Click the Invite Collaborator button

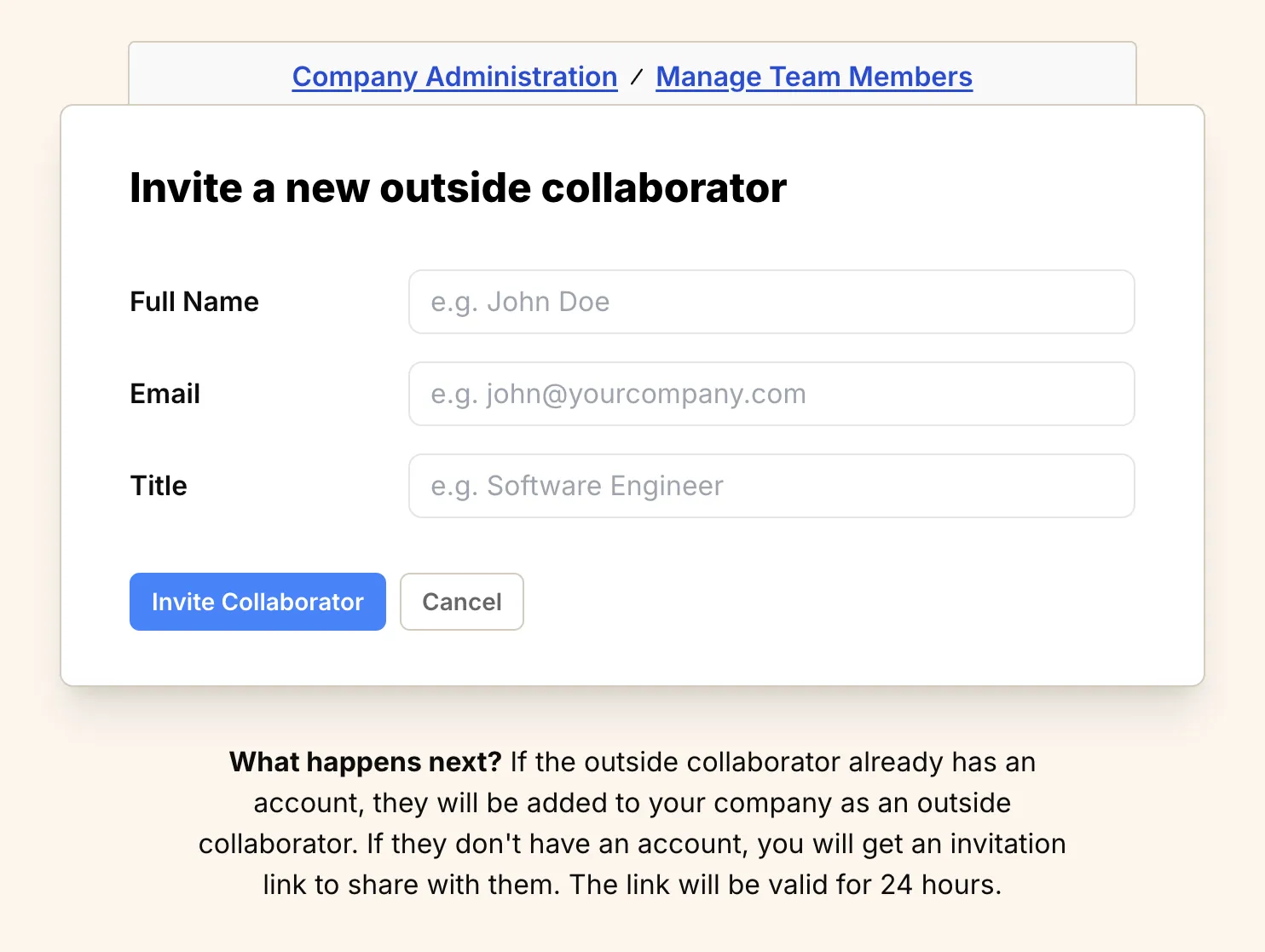coord(257,602)
